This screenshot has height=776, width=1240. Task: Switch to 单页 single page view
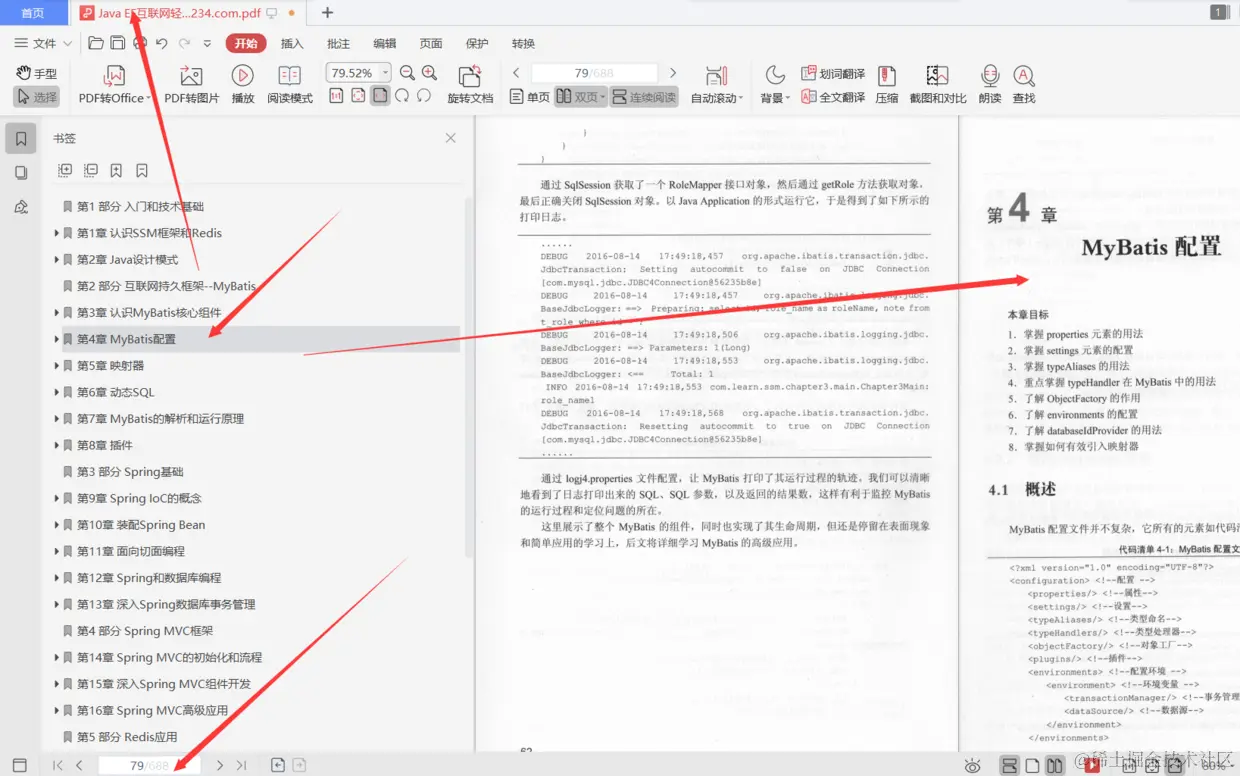click(530, 97)
